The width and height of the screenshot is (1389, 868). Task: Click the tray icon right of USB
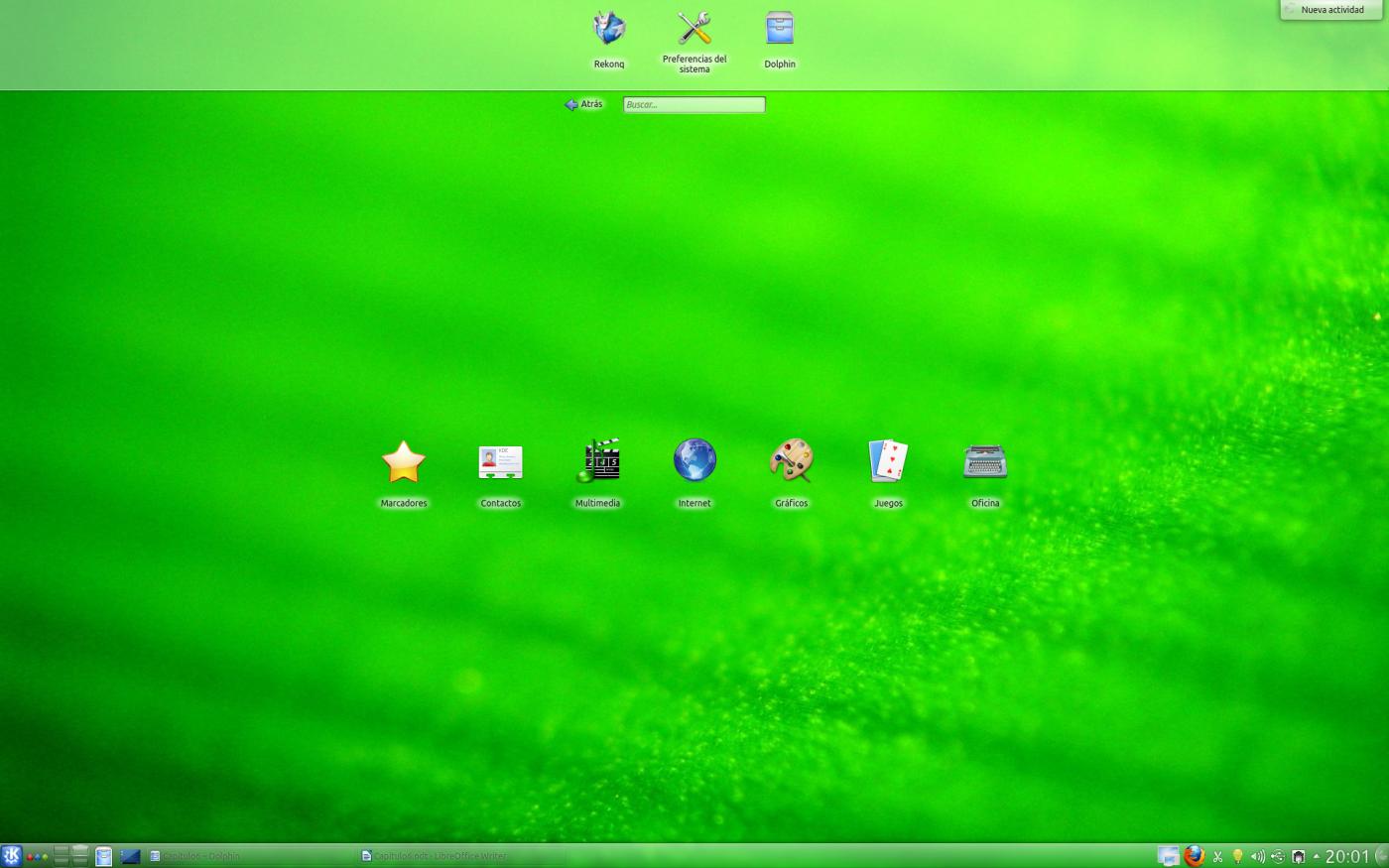1298,857
